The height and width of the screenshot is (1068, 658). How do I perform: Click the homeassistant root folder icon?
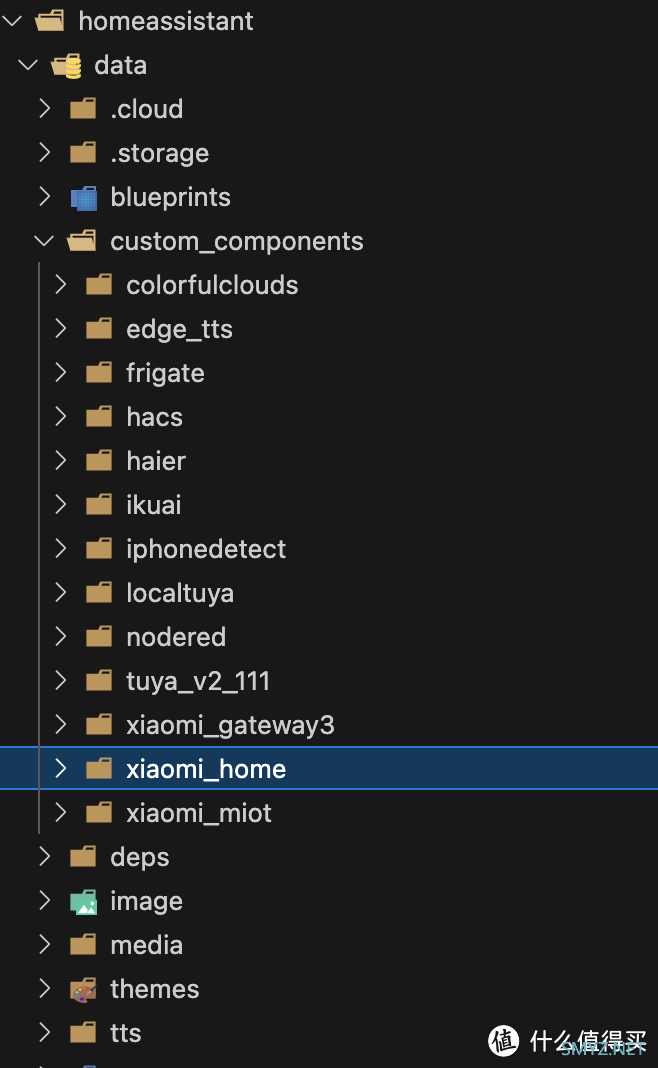tap(50, 21)
